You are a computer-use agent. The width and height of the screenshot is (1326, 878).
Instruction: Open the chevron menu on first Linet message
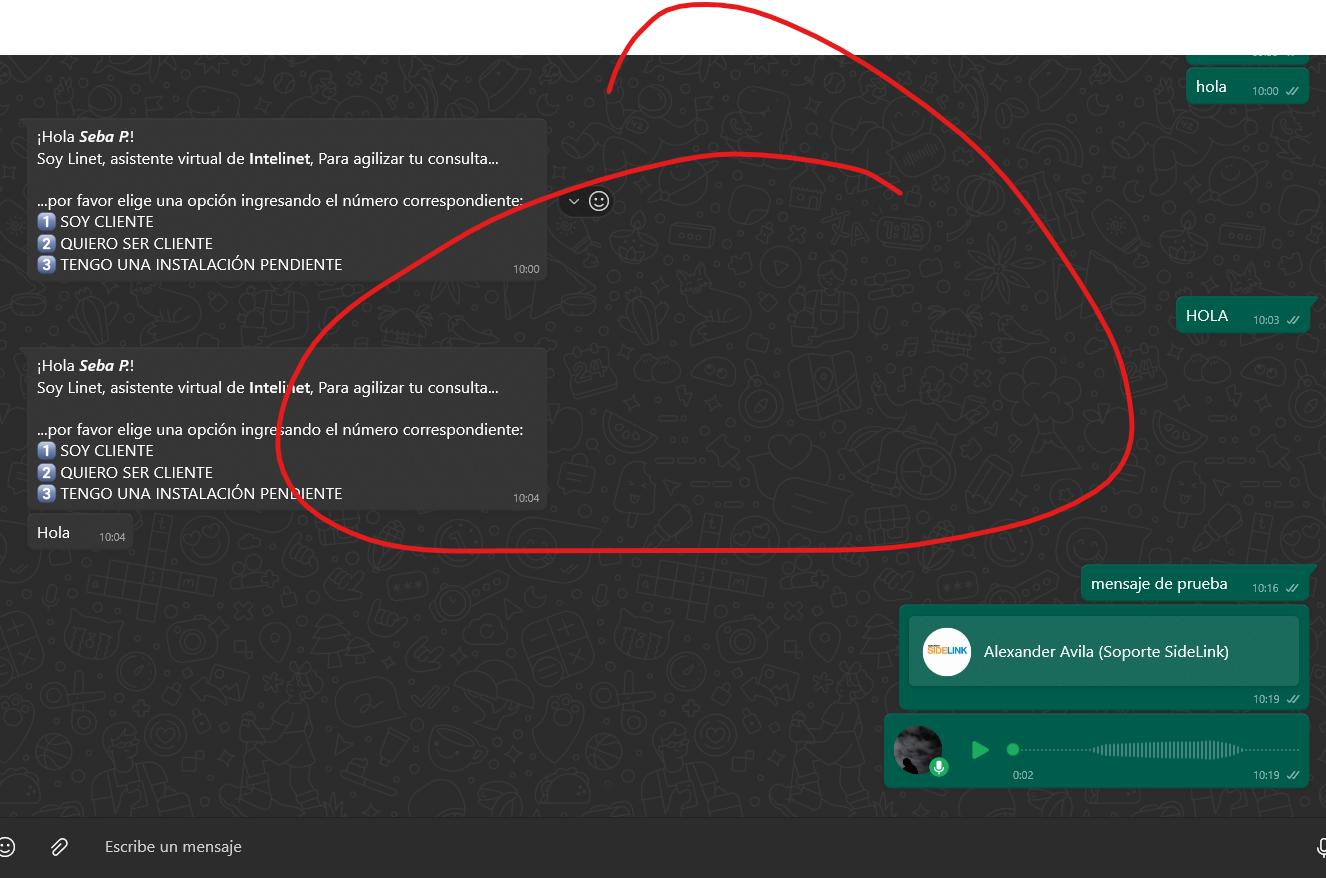tap(574, 201)
